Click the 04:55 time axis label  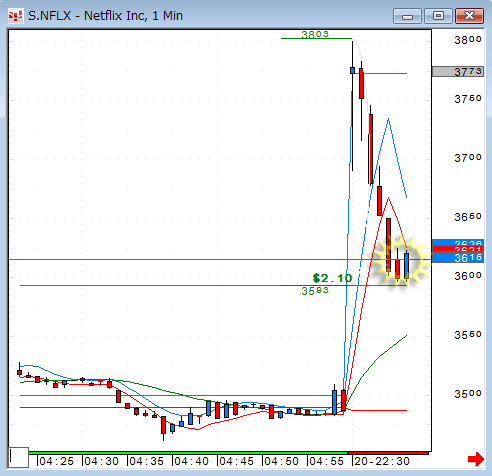(x=326, y=461)
